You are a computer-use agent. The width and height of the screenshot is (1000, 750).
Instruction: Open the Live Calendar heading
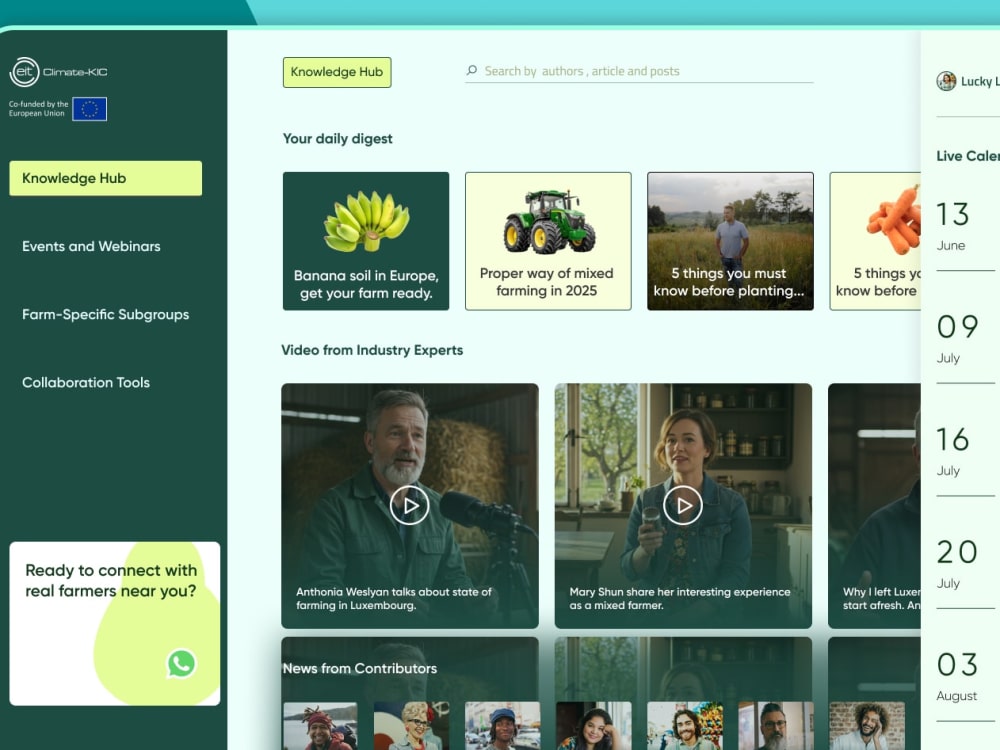(967, 156)
